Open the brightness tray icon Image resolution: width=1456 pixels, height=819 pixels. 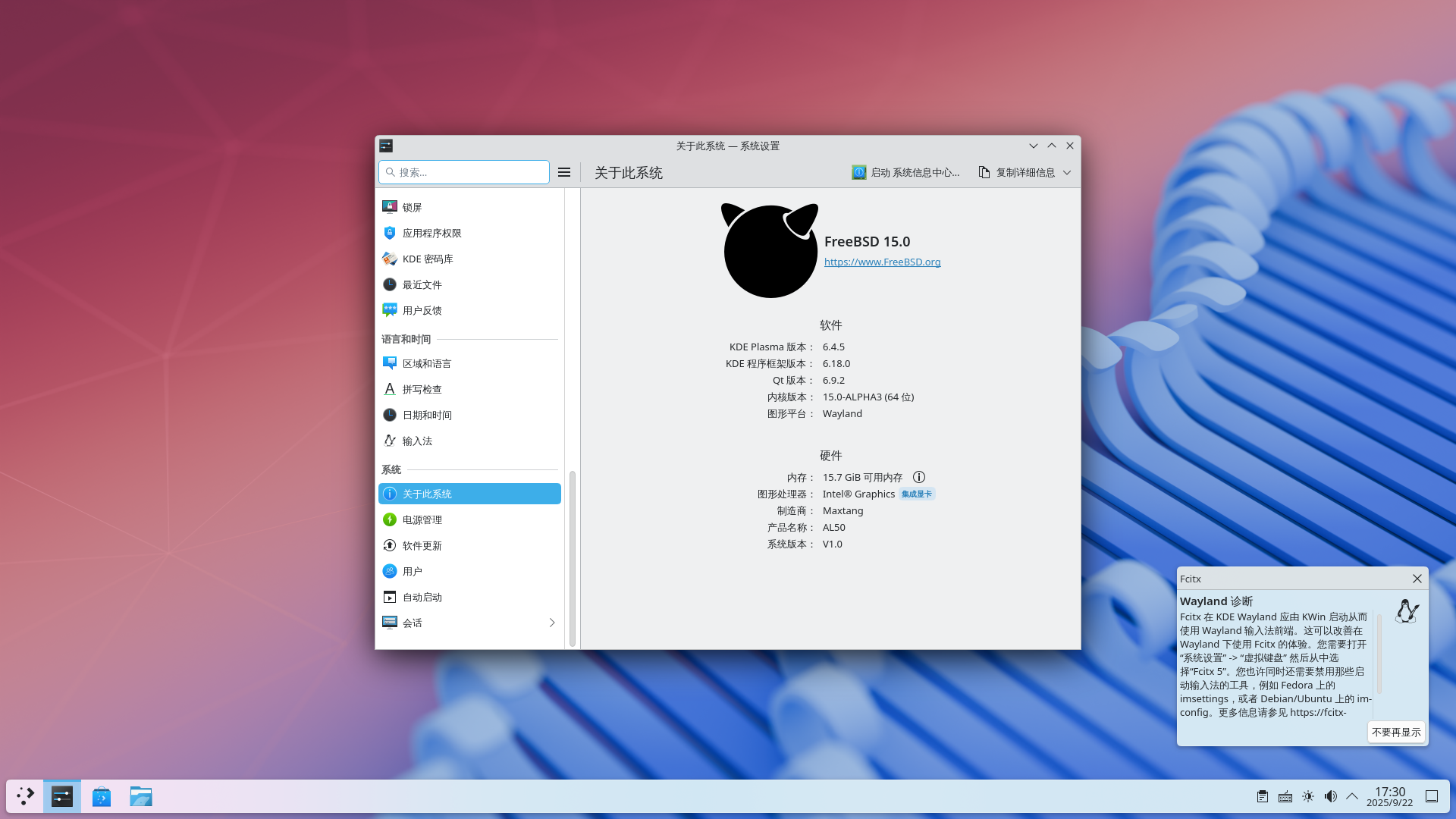[x=1308, y=796]
